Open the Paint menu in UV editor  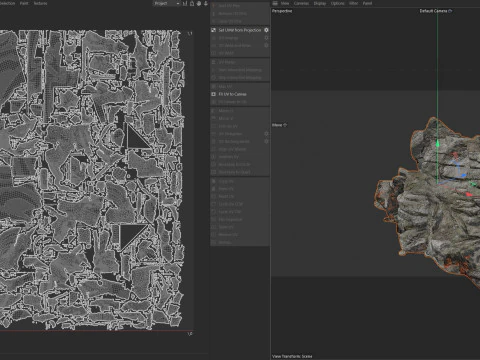(24, 3)
